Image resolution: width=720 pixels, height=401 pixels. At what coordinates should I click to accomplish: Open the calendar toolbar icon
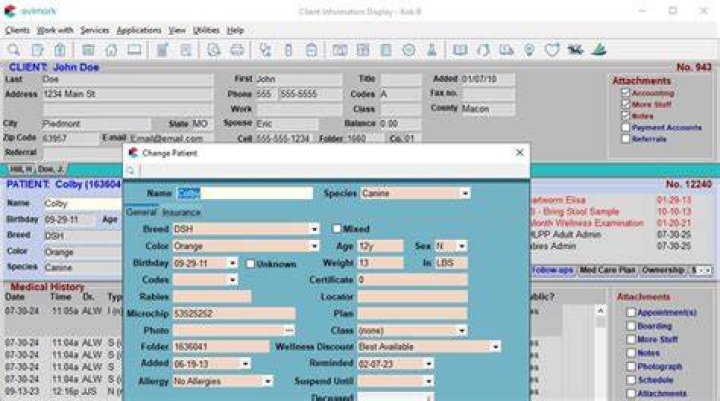[x=88, y=50]
